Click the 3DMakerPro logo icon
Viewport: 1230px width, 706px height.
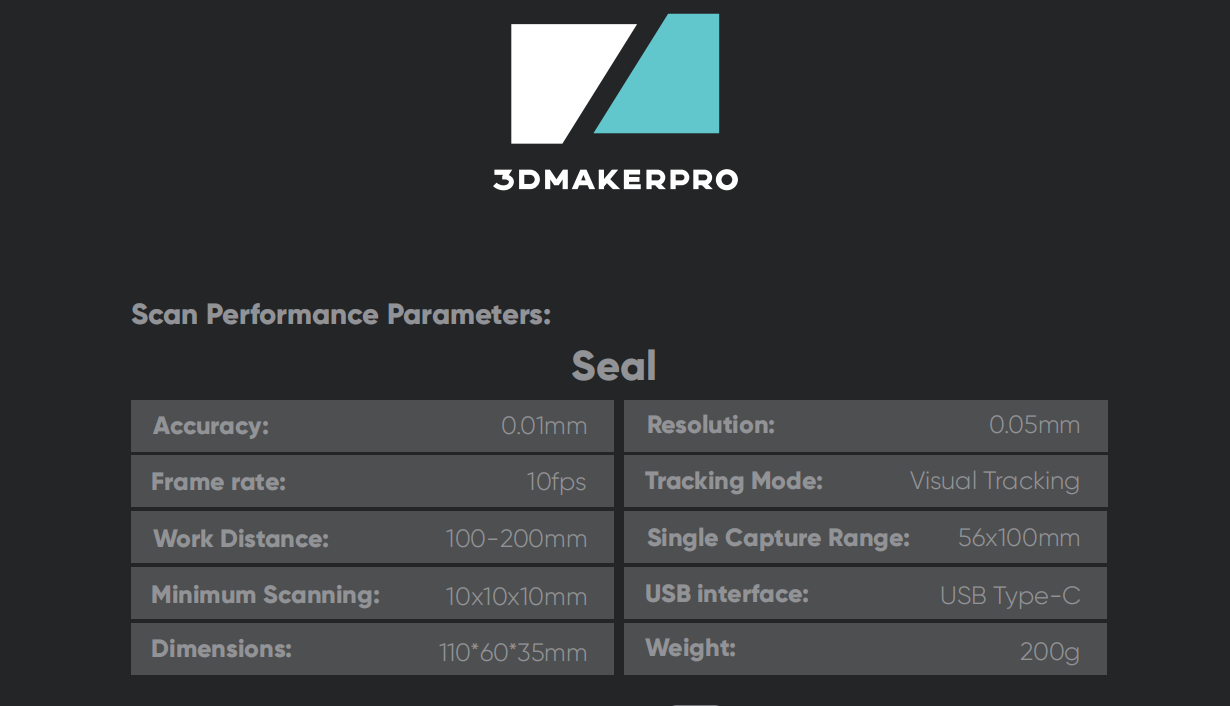tap(615, 79)
